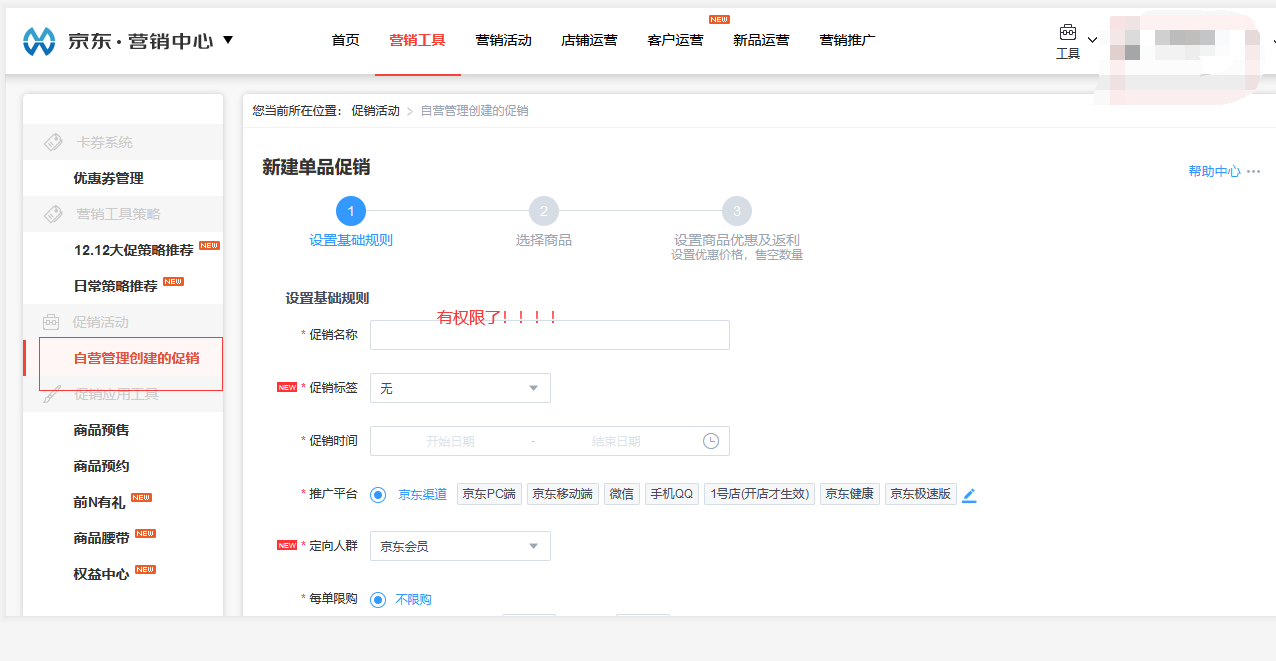Image resolution: width=1276 pixels, height=661 pixels.
Task: Open 商品预售 in the sidebar
Action: [101, 430]
